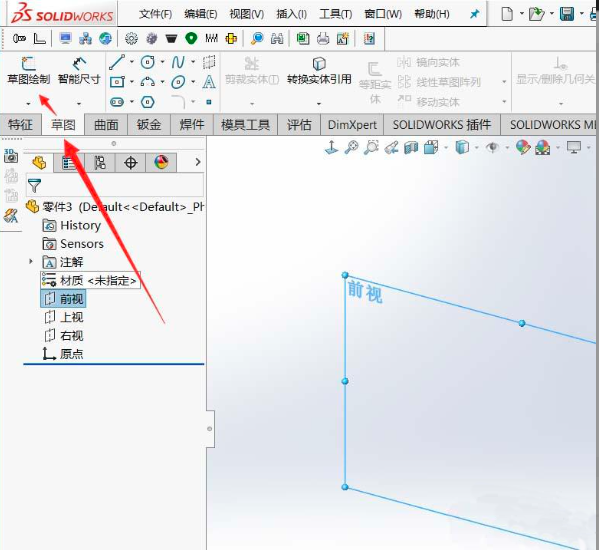Switch to the 钣金 (Sheet Metal) tab
Image resolution: width=599 pixels, height=550 pixels.
[x=149, y=125]
